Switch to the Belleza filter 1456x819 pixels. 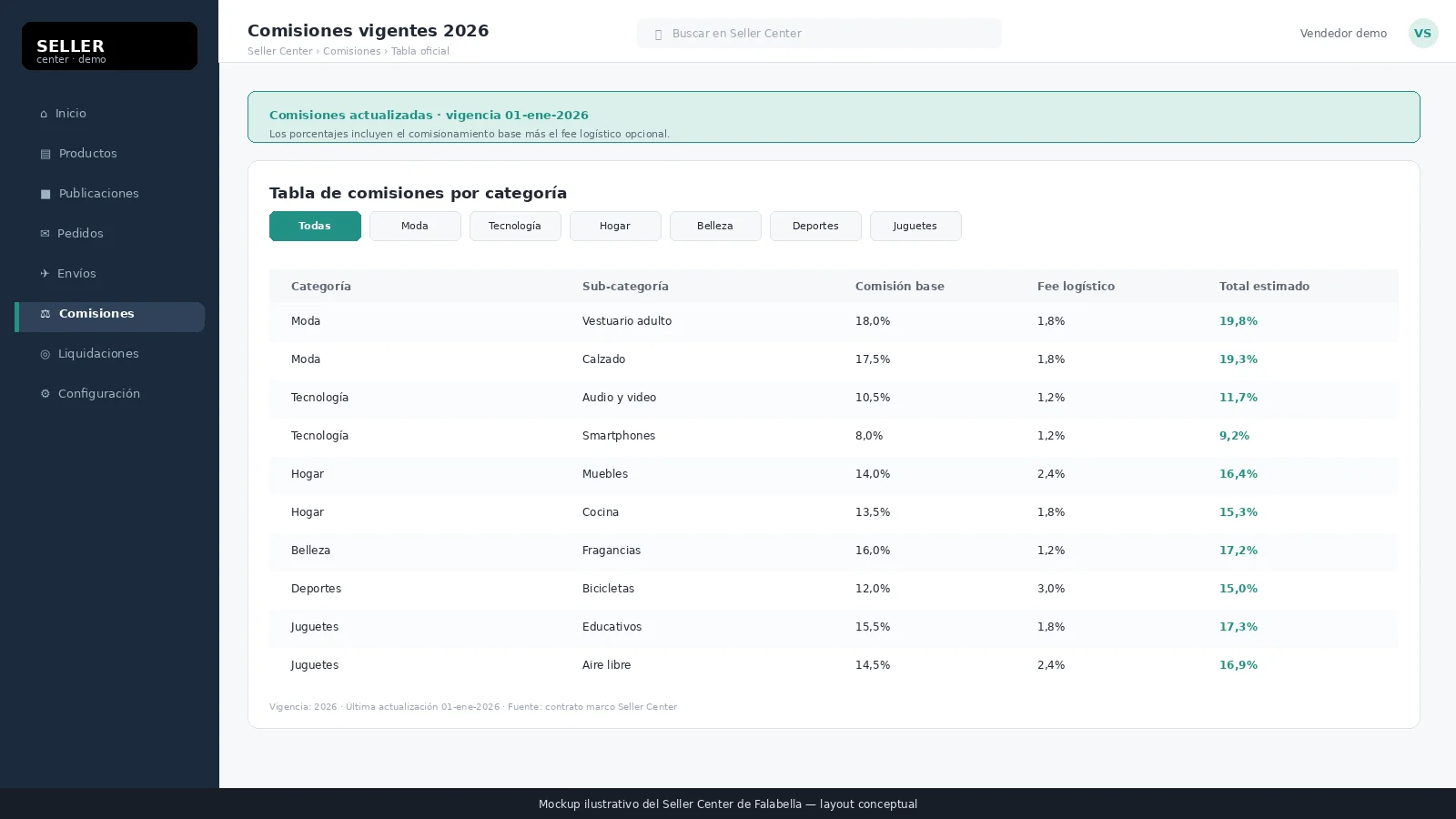click(715, 226)
